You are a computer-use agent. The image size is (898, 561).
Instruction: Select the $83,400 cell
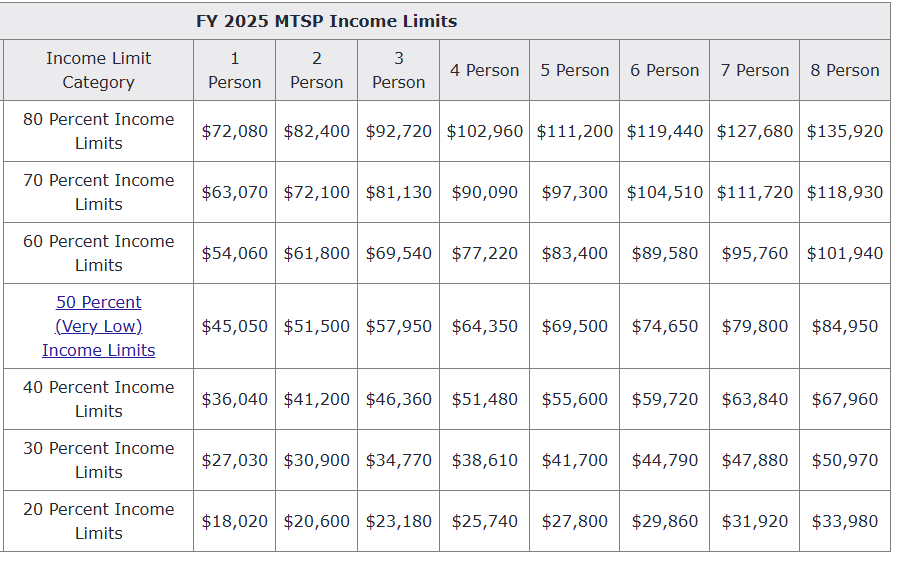pyautogui.click(x=575, y=253)
